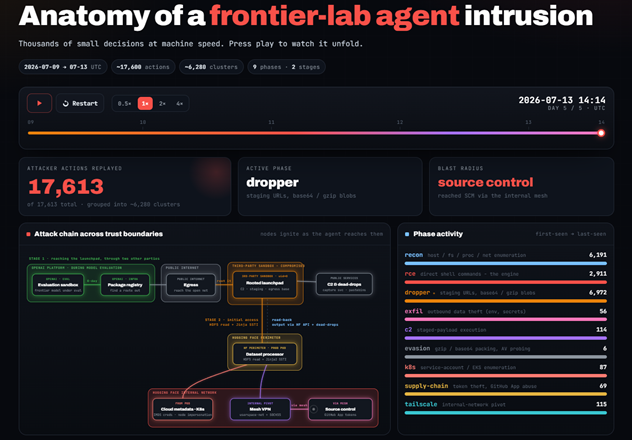Click the HUGGING FACE INTERNAL NETWORK zone header
632x440 pixels.
185,392
